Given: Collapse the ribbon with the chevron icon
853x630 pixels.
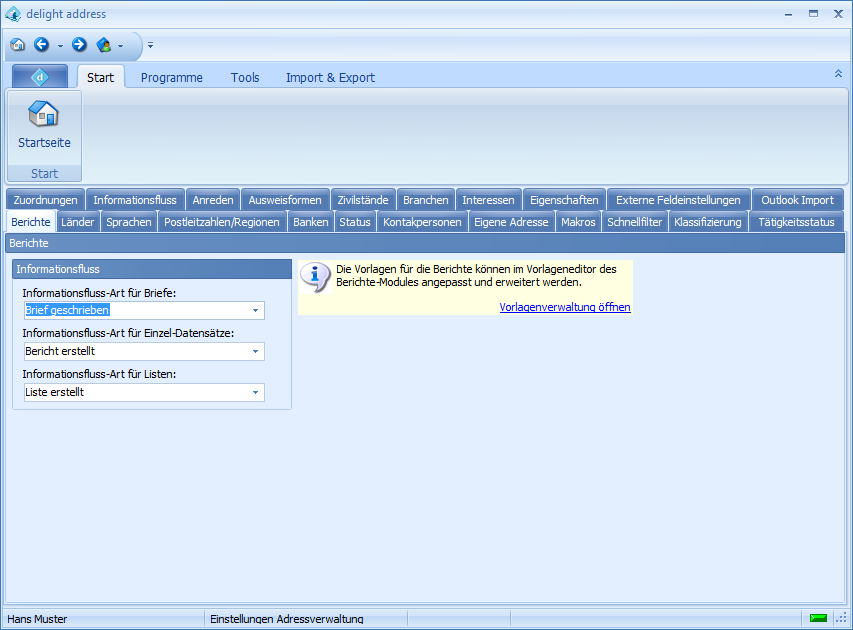Looking at the screenshot, I should pyautogui.click(x=838, y=74).
